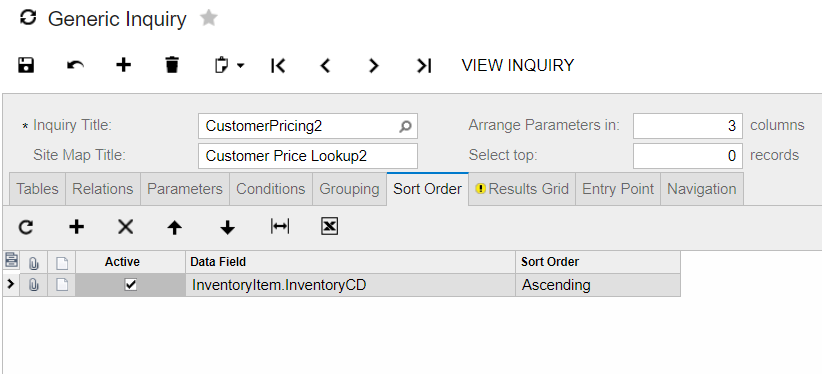The image size is (822, 374).
Task: Click the page refresh icon beside Generic Inquiry
Action: [28, 18]
